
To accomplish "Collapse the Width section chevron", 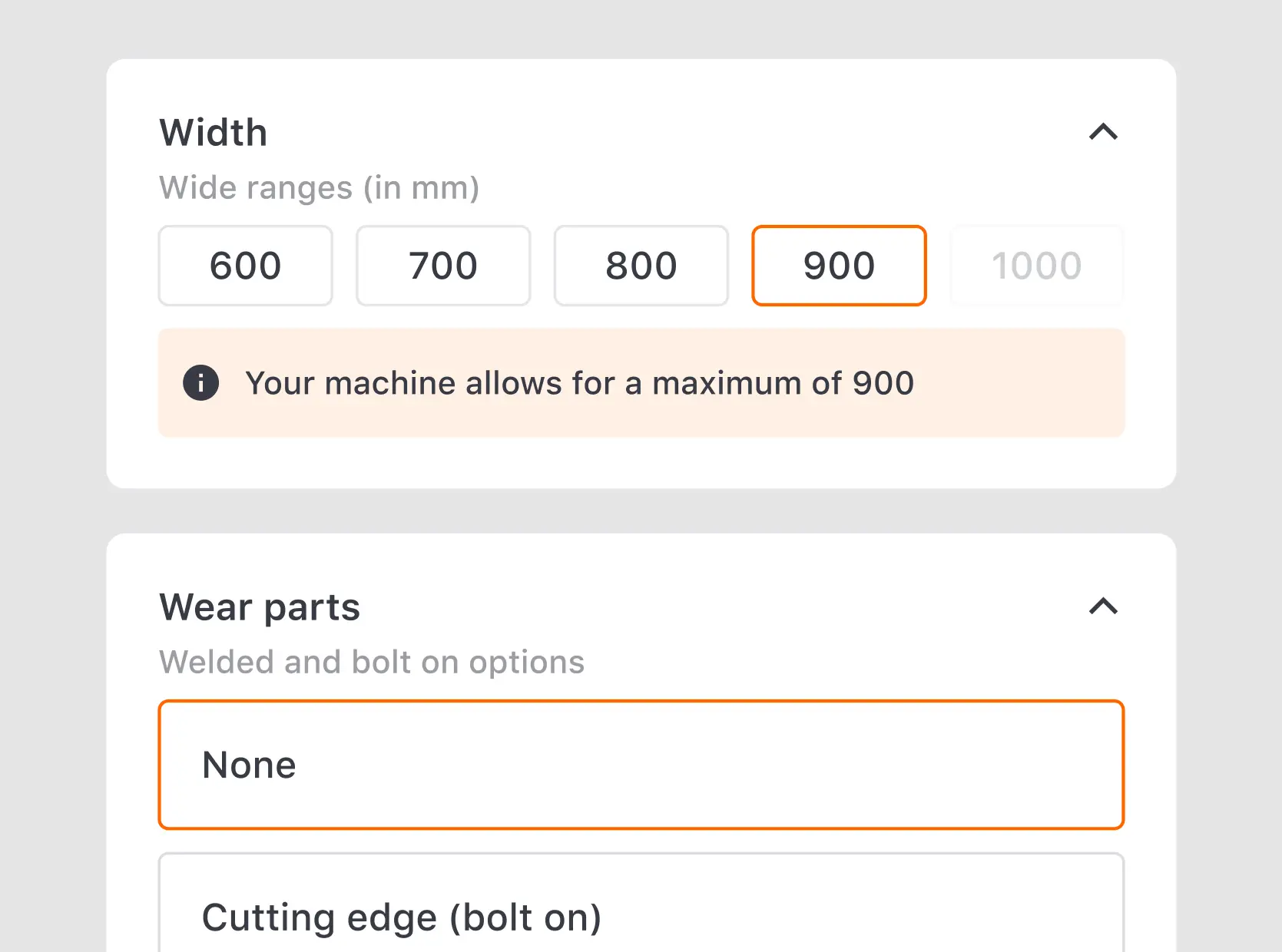I will pos(1103,132).
